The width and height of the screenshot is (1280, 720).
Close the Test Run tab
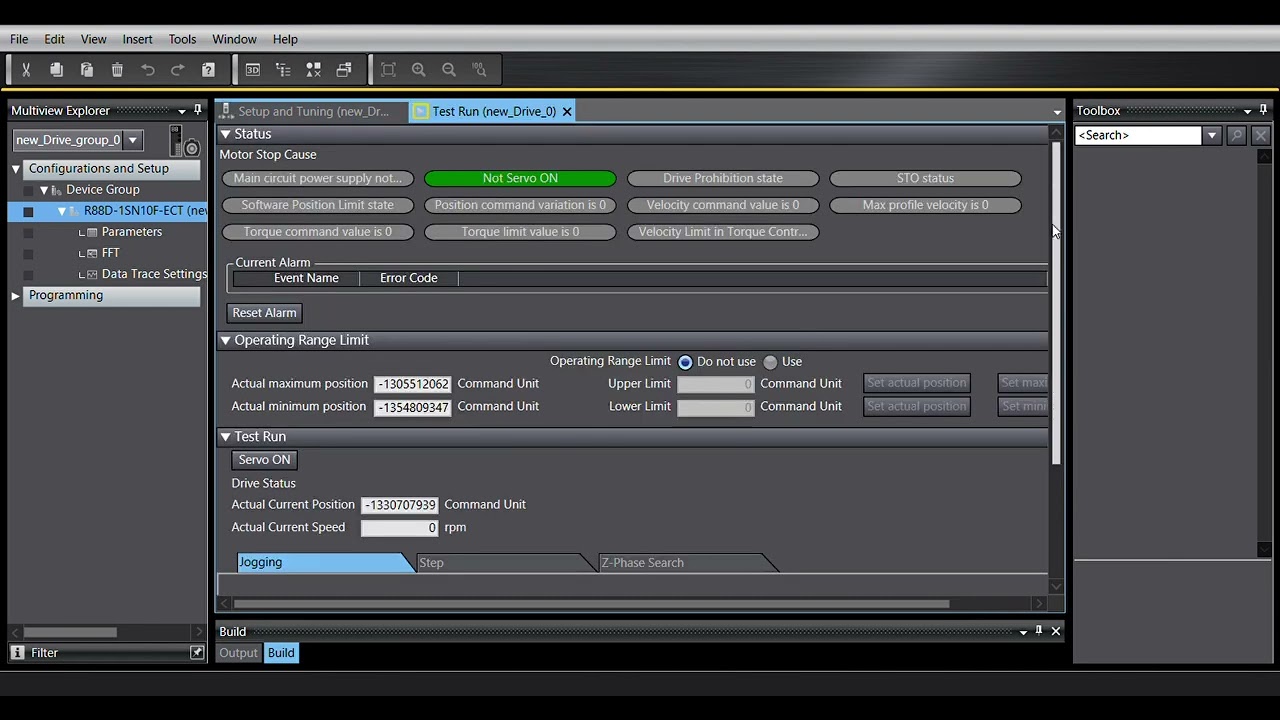tap(567, 111)
